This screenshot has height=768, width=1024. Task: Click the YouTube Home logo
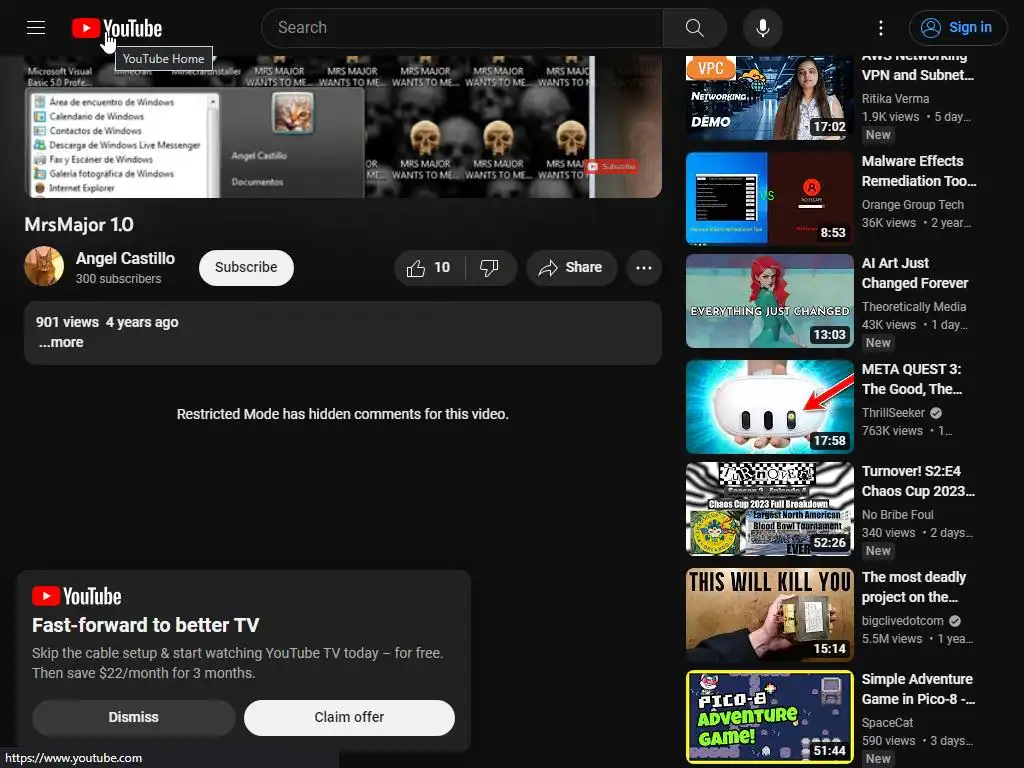pos(117,28)
